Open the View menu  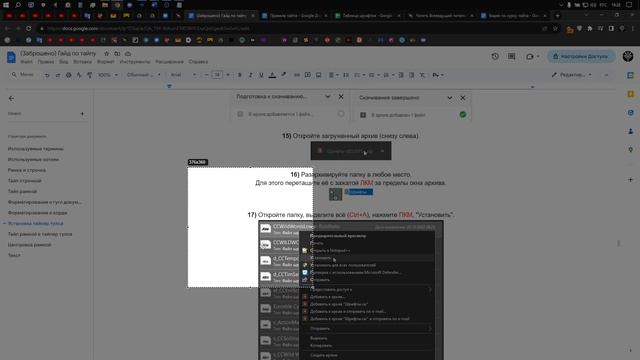click(x=64, y=62)
